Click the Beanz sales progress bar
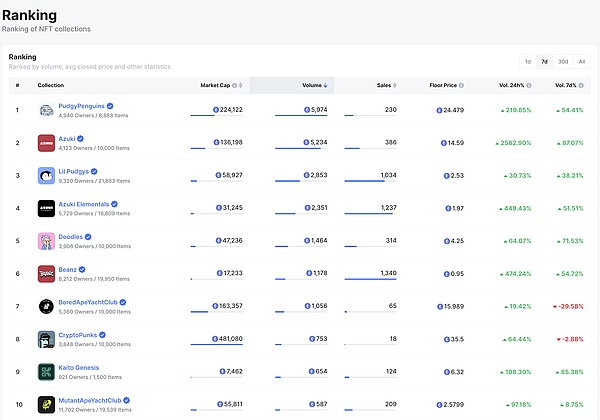The height and width of the screenshot is (420, 600). pyautogui.click(x=370, y=279)
